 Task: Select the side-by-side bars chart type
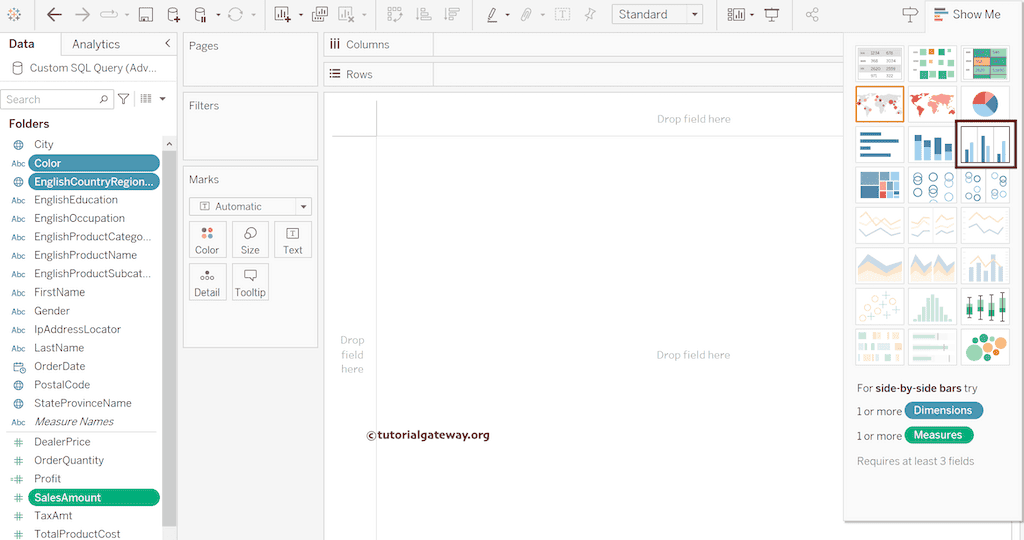(x=985, y=145)
